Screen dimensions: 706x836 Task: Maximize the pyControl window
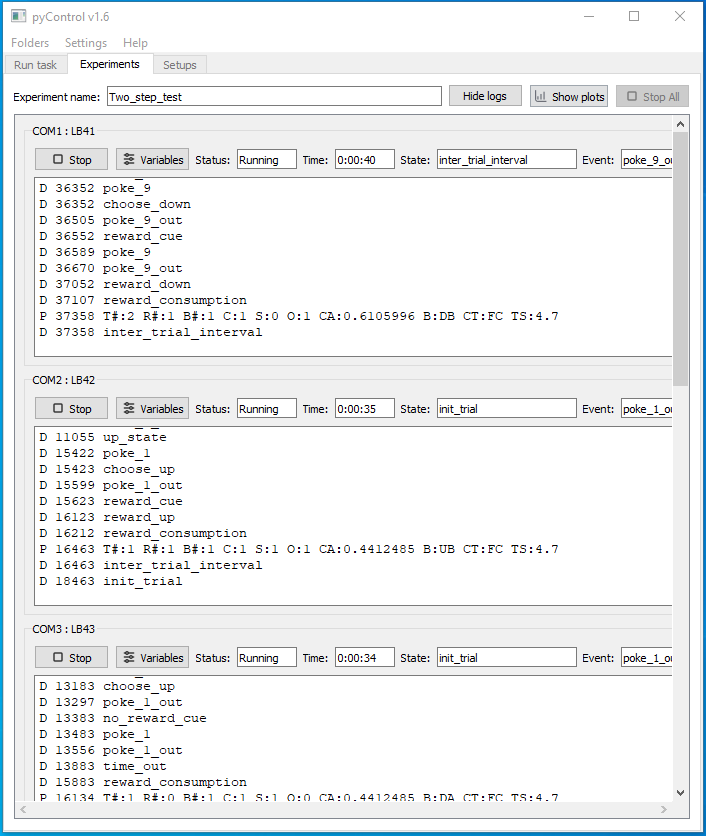tap(634, 16)
